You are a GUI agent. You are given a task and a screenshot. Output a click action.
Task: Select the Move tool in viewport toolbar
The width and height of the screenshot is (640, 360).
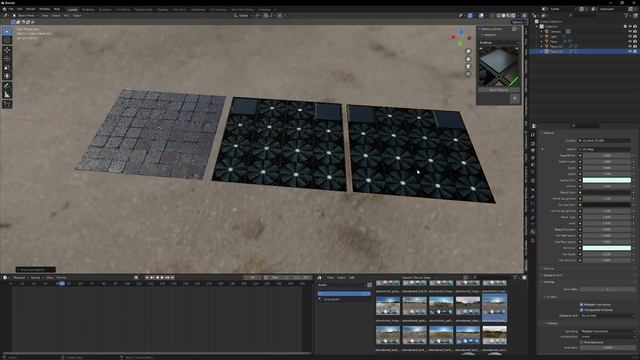pyautogui.click(x=7, y=50)
